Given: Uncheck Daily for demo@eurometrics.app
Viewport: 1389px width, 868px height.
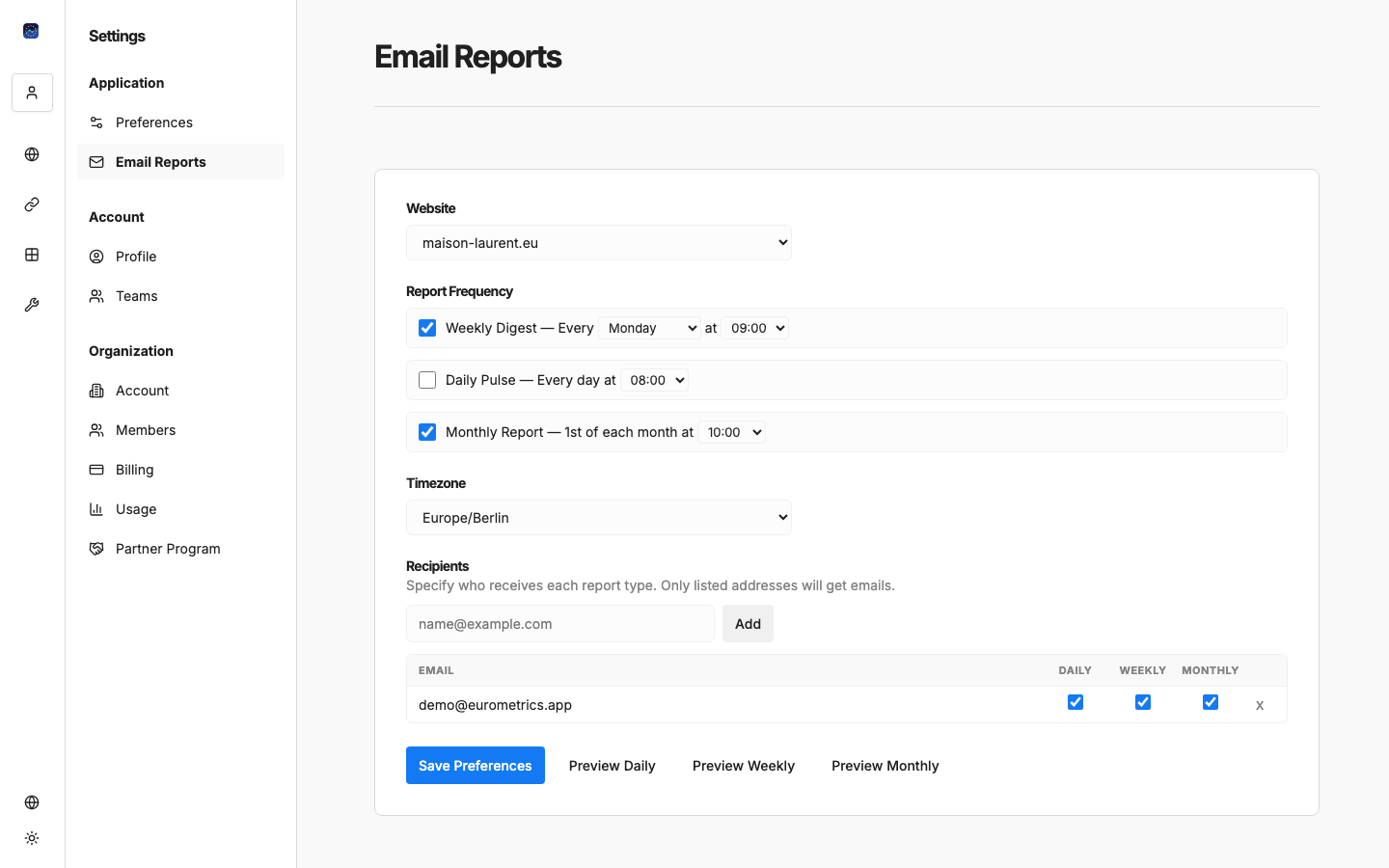Looking at the screenshot, I should coord(1076,702).
